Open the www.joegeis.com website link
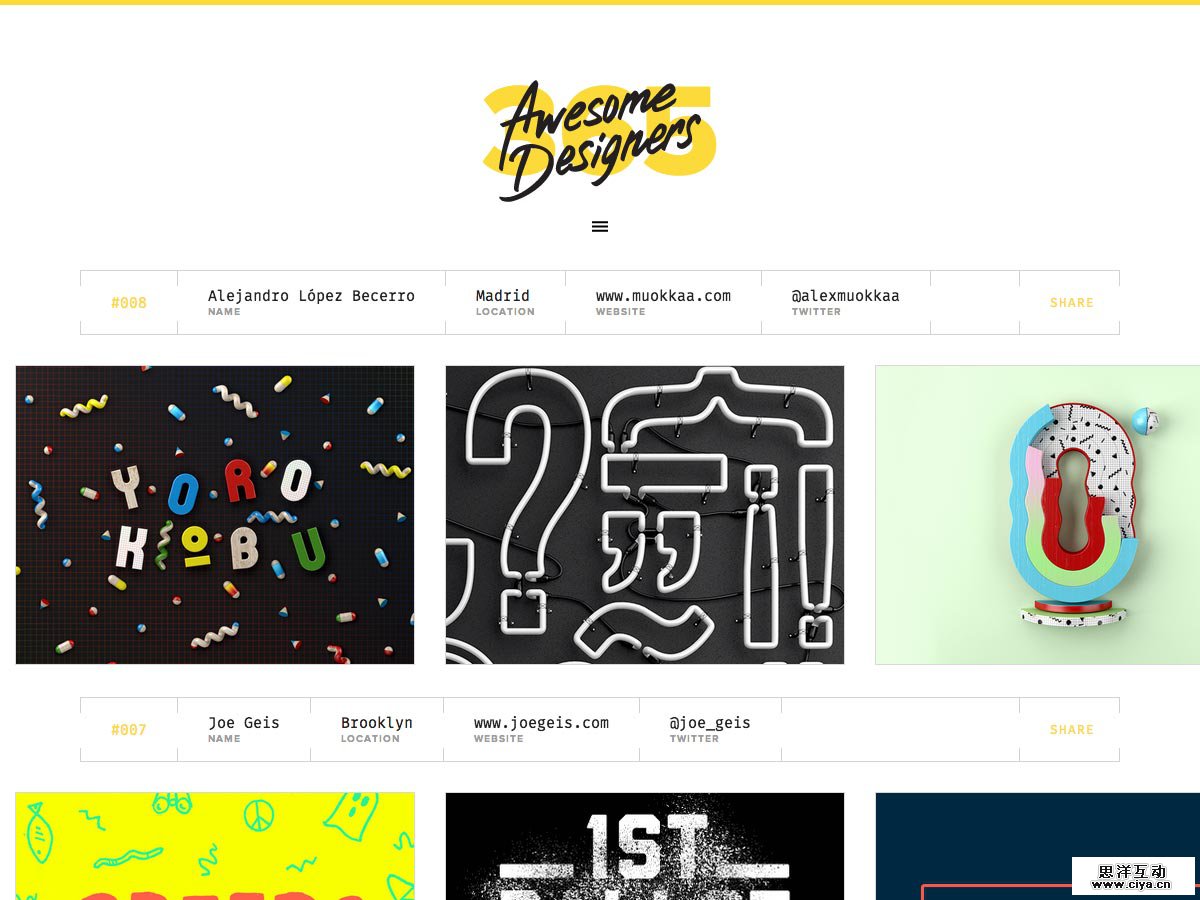This screenshot has height=900, width=1200. tap(541, 723)
